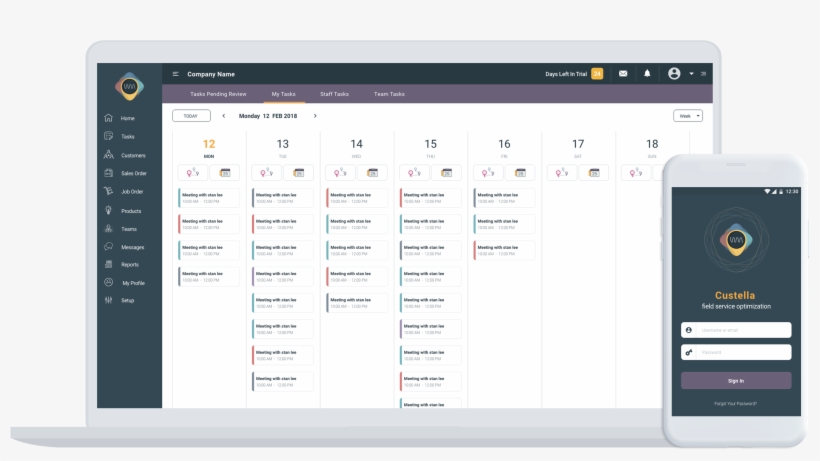Switch to Team Tasks tab
Viewport: 820px width, 461px height.
click(389, 94)
